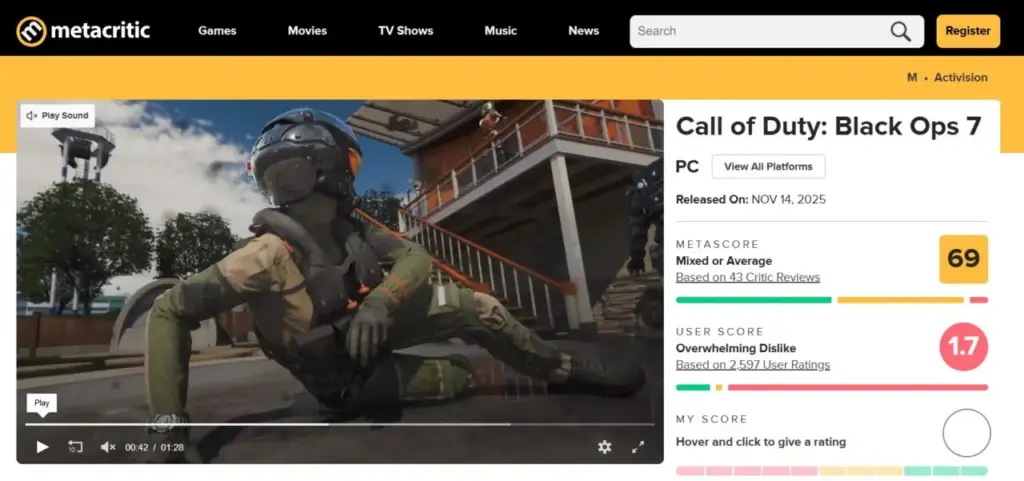Click the Play Sound button
Screen dimensions: 1024x481
(x=57, y=116)
